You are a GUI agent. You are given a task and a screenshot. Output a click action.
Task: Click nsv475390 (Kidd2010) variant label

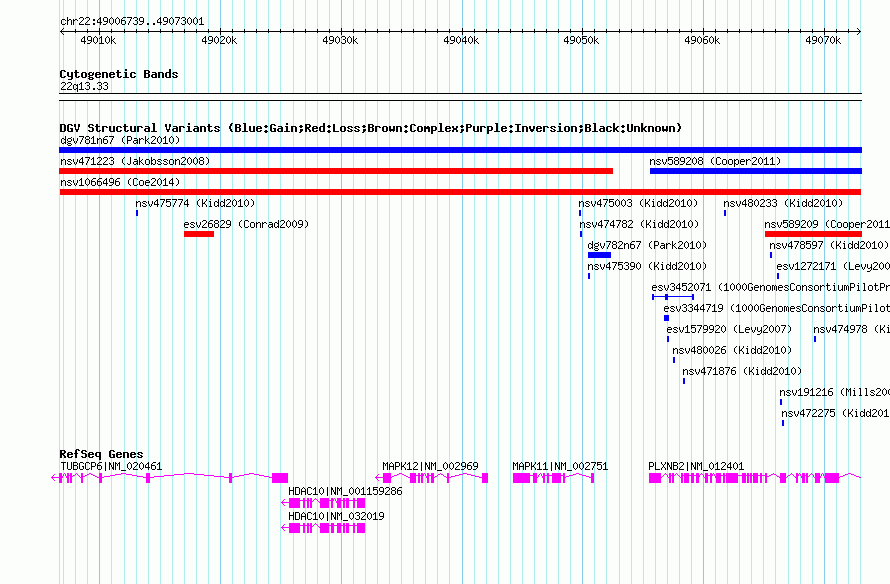click(647, 266)
